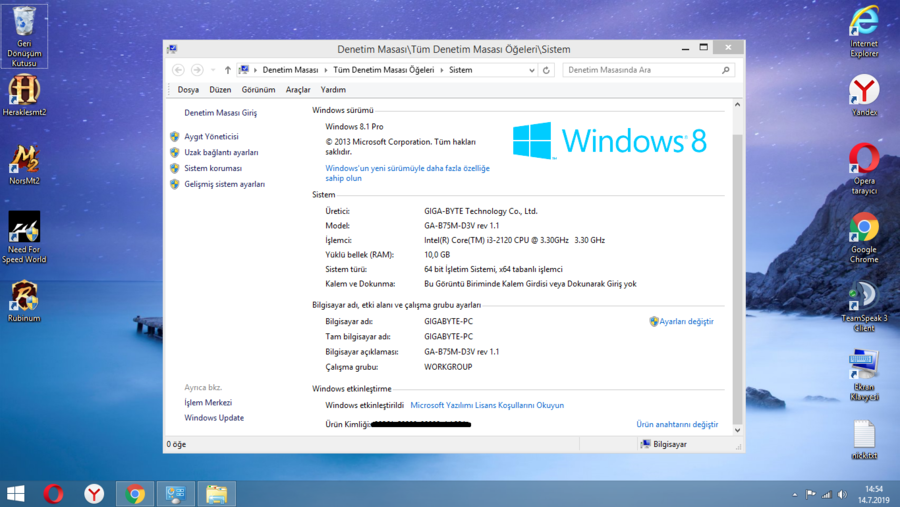Image resolution: width=900 pixels, height=507 pixels.
Task: Click the scroll down arrow of the vertical scrollbar
Action: click(738, 430)
